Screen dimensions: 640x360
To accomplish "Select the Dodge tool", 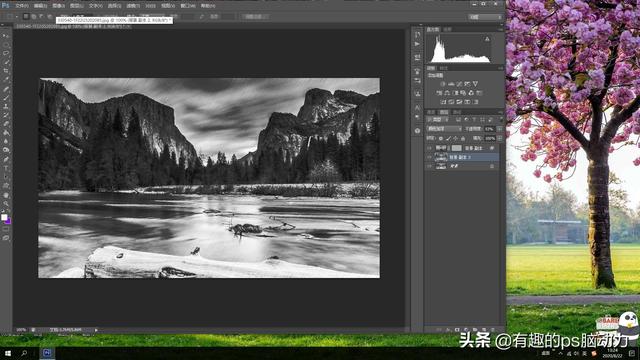I will point(6,150).
